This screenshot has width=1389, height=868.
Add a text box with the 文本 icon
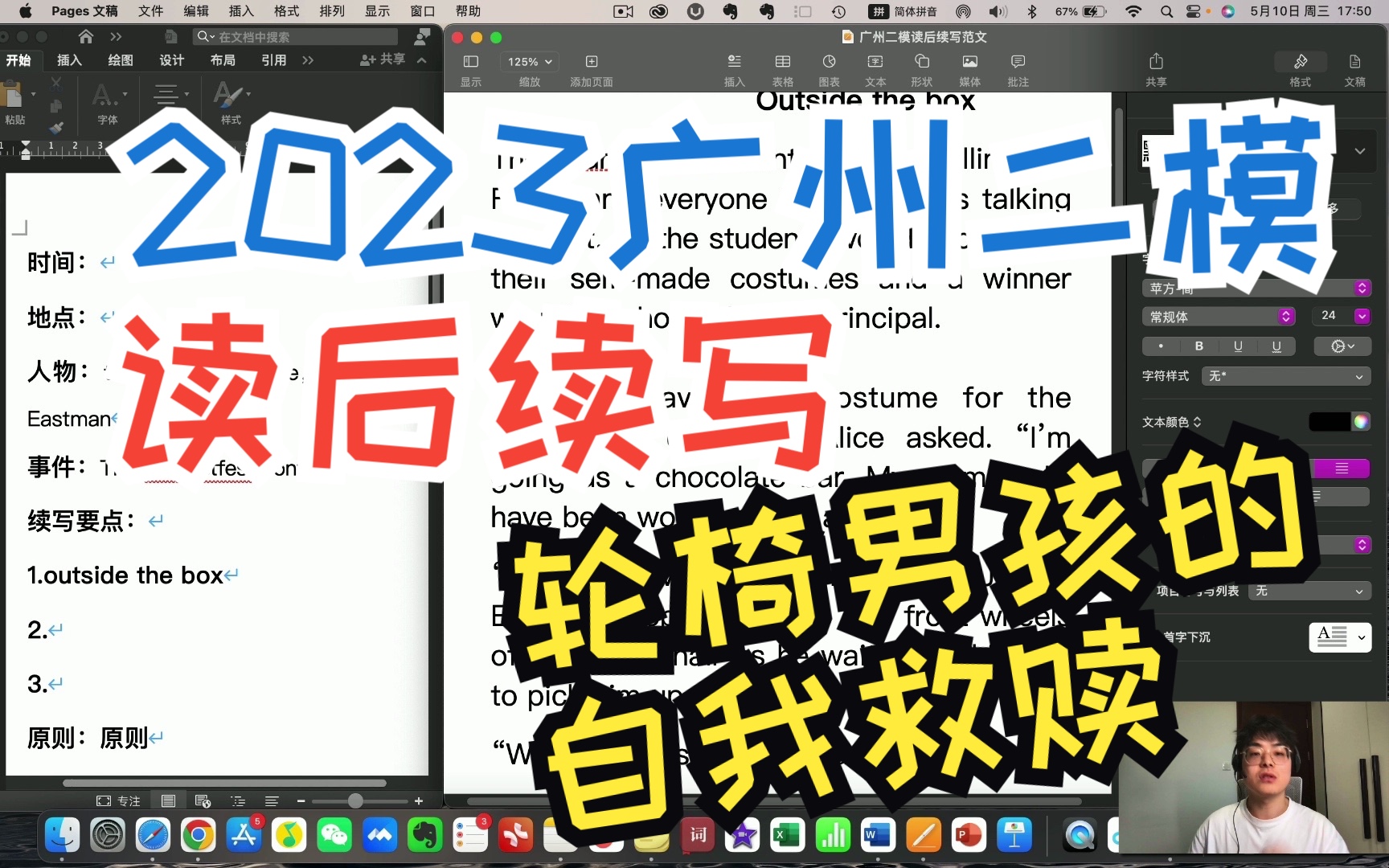[x=875, y=62]
